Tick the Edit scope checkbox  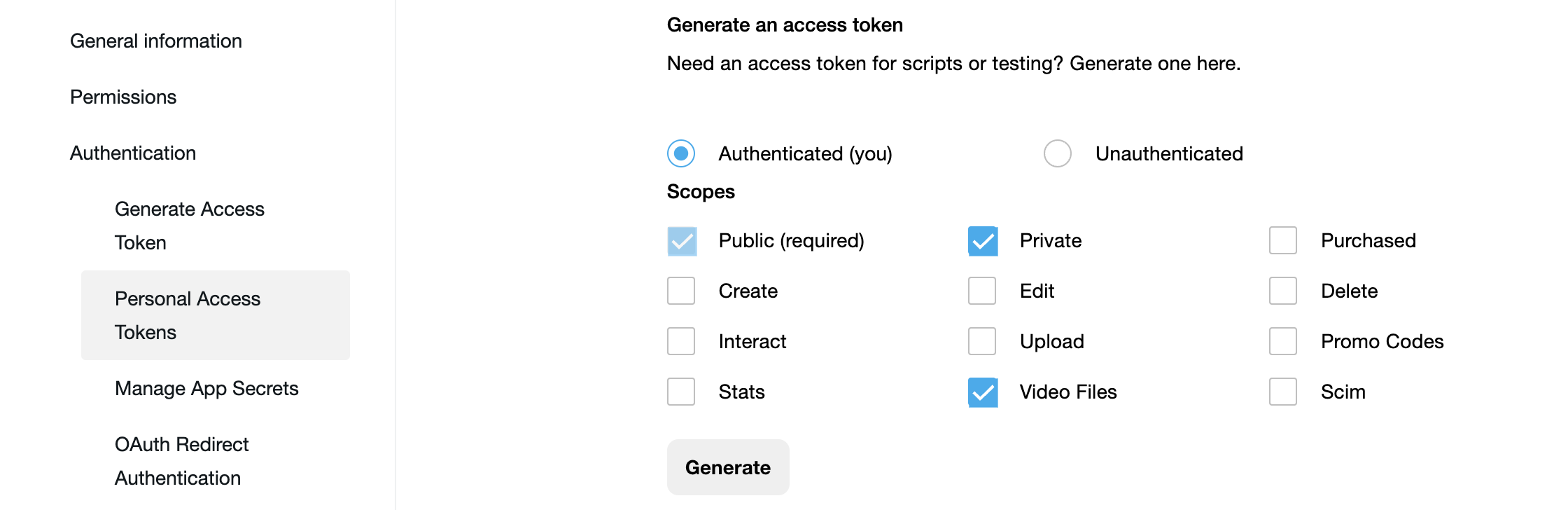(982, 291)
